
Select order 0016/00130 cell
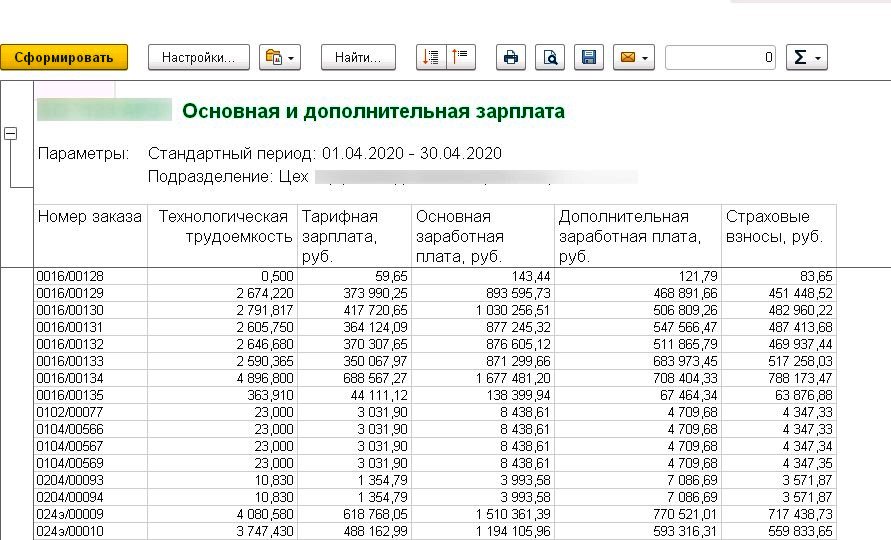(91, 310)
